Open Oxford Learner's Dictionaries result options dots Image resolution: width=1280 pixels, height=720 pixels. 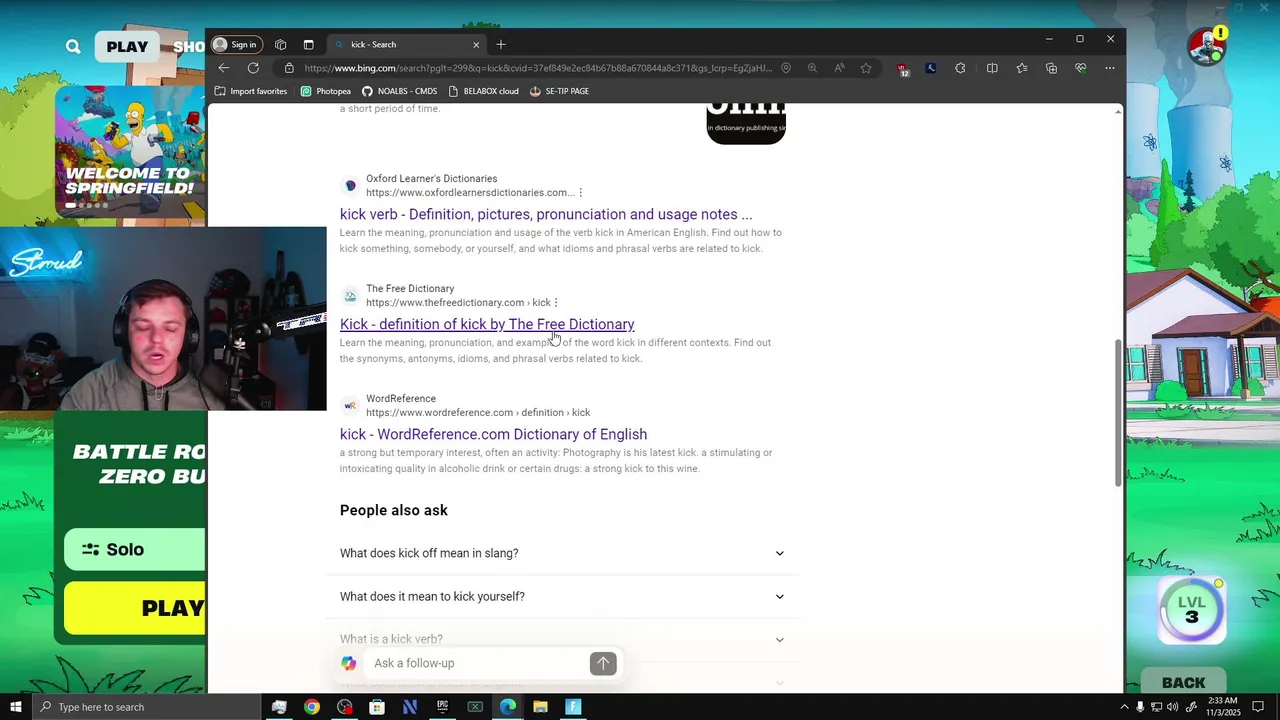[x=580, y=192]
